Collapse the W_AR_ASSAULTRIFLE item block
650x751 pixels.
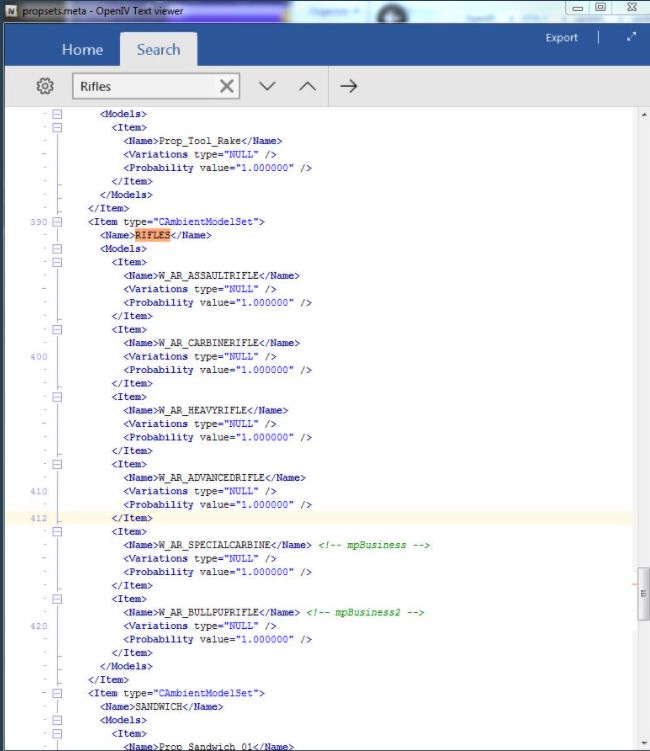pyautogui.click(x=57, y=262)
